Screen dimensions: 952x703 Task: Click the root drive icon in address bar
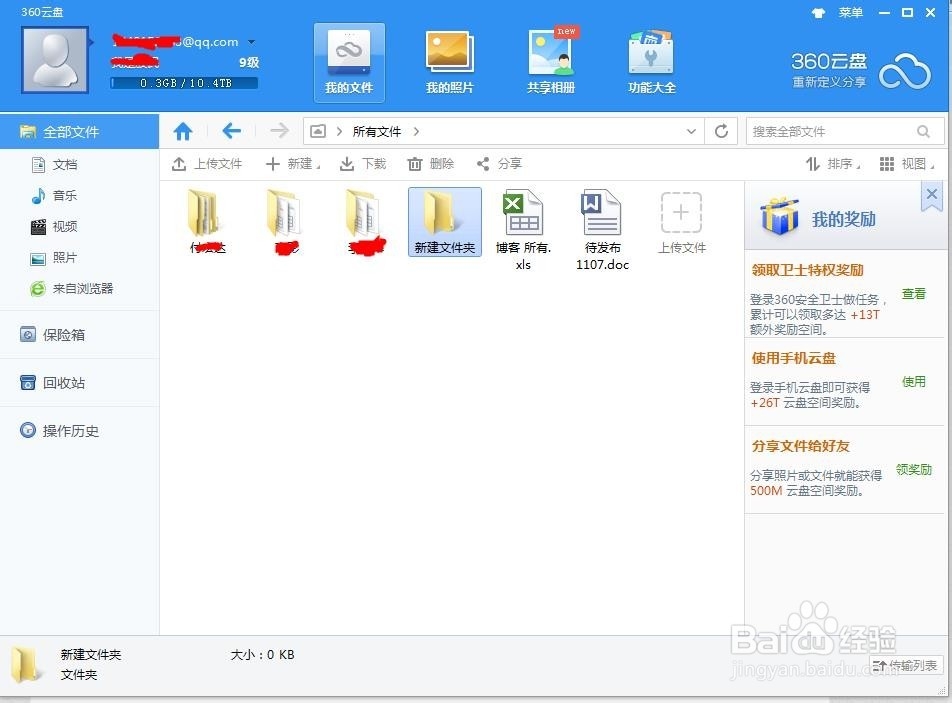pos(318,131)
